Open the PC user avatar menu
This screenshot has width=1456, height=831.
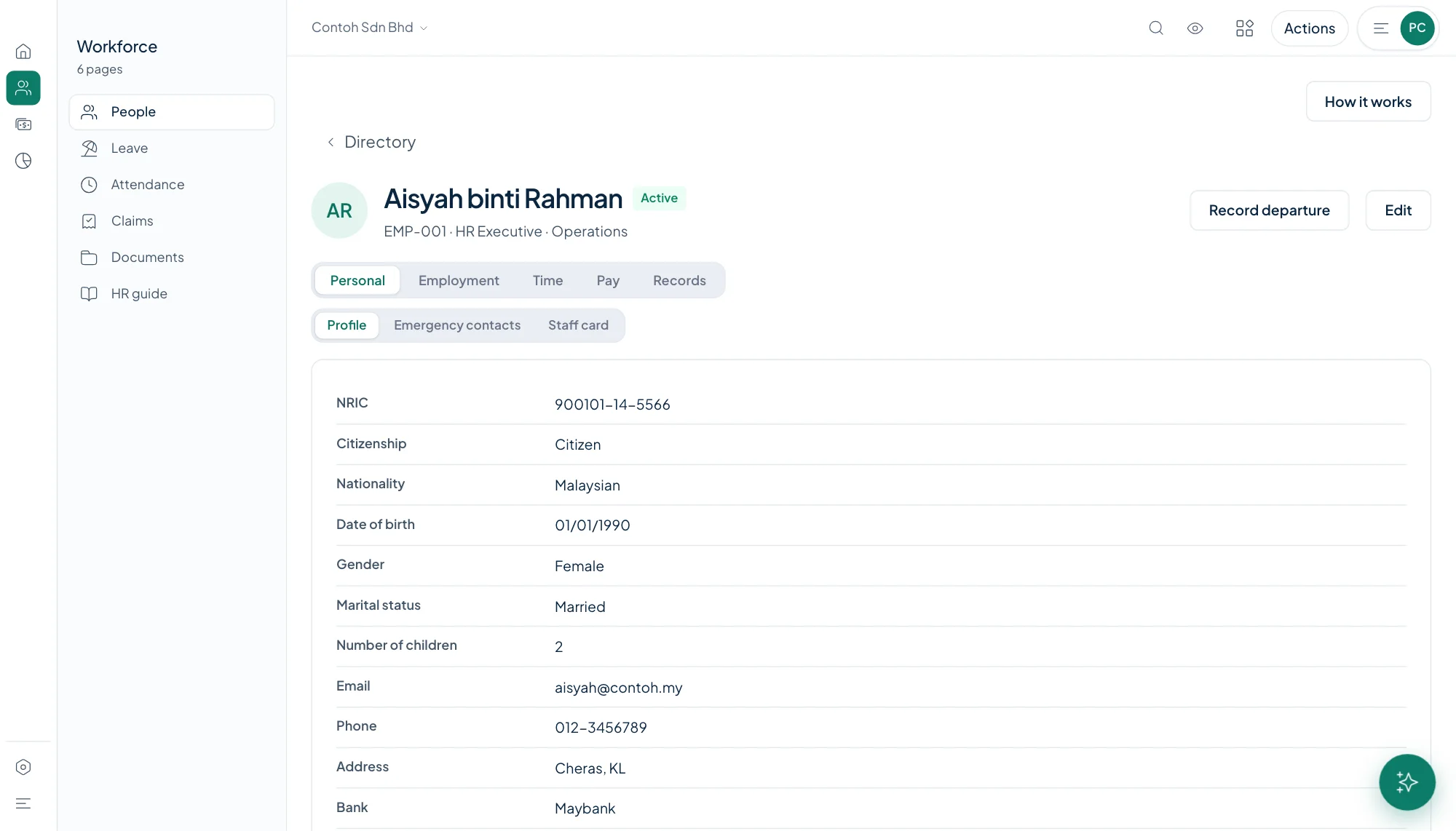[1417, 28]
